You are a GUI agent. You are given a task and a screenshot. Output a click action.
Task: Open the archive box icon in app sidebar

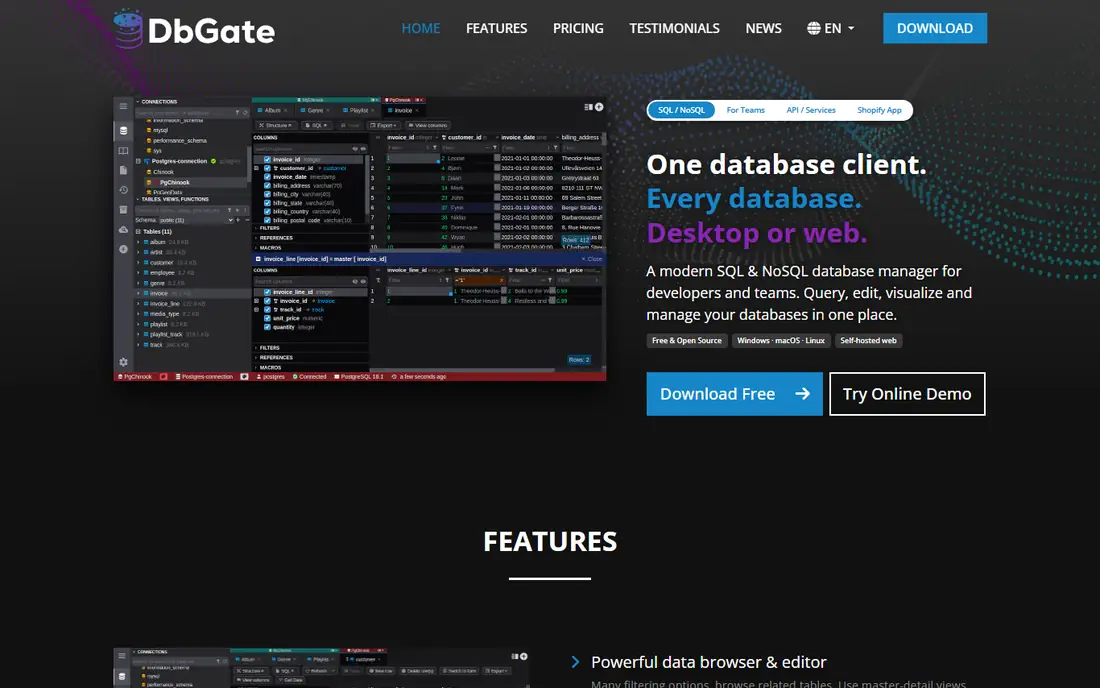pyautogui.click(x=123, y=209)
